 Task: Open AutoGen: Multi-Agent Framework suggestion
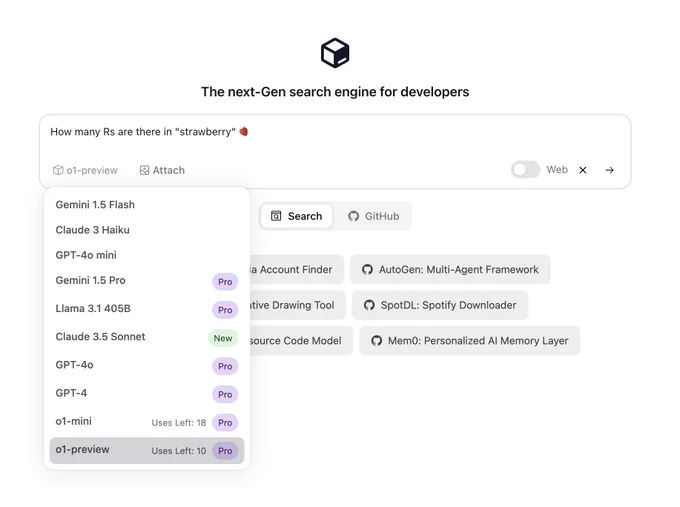[450, 269]
